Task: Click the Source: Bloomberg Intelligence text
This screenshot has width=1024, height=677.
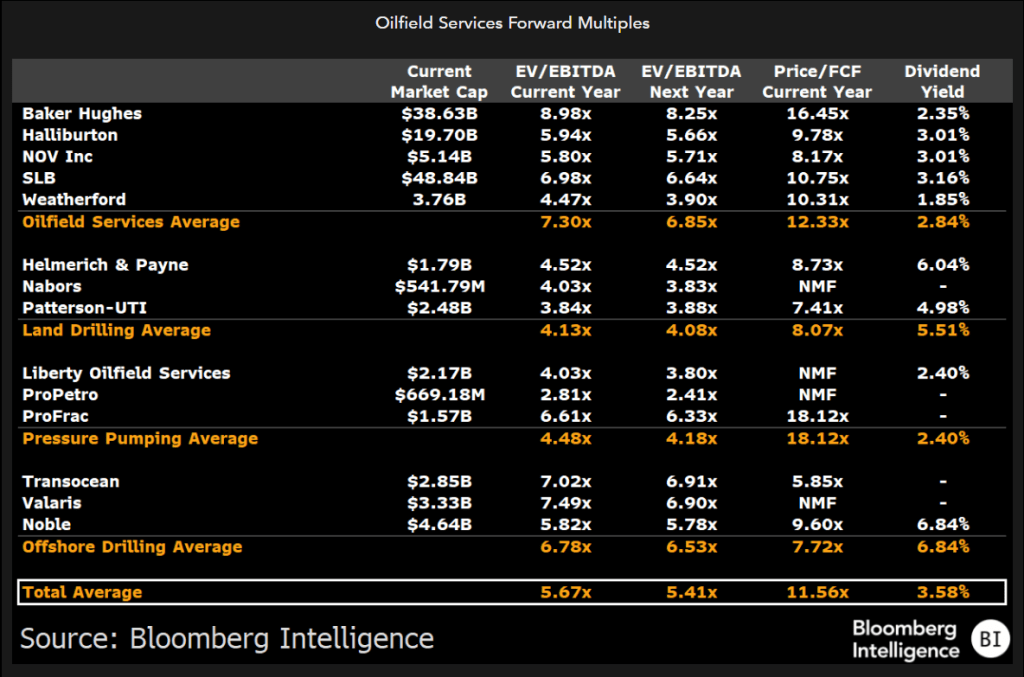Action: click(x=227, y=638)
